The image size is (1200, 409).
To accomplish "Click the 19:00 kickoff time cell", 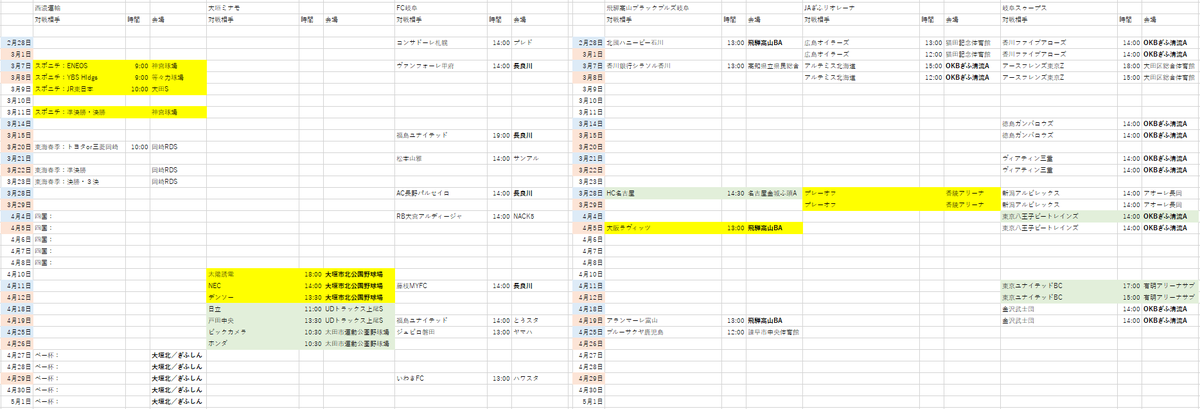I will [500, 135].
